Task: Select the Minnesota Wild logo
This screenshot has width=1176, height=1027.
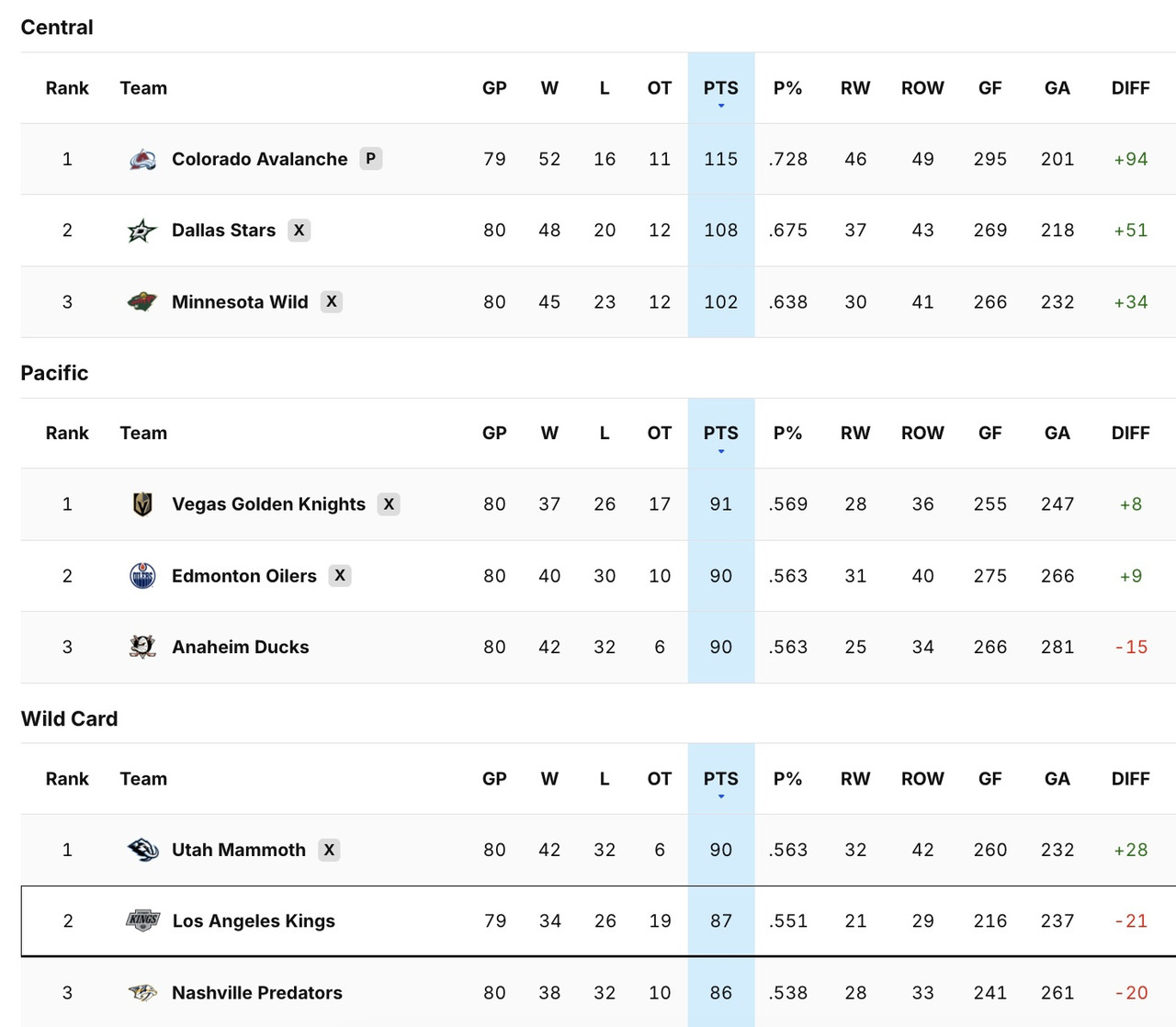Action: pos(142,301)
